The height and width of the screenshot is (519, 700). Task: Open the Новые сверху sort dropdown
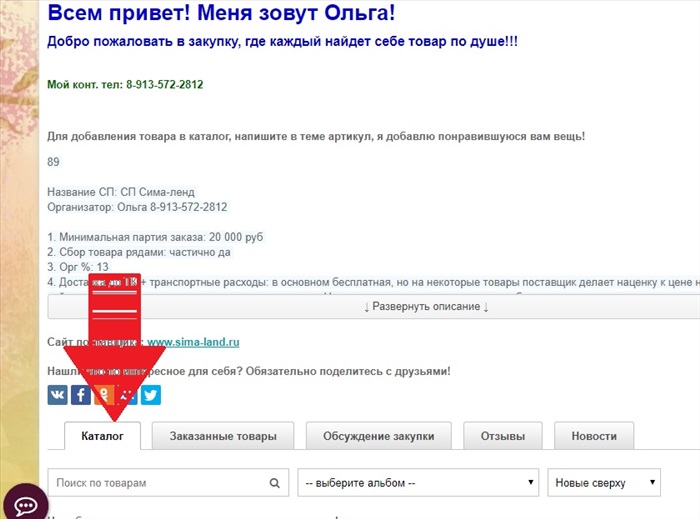click(604, 482)
